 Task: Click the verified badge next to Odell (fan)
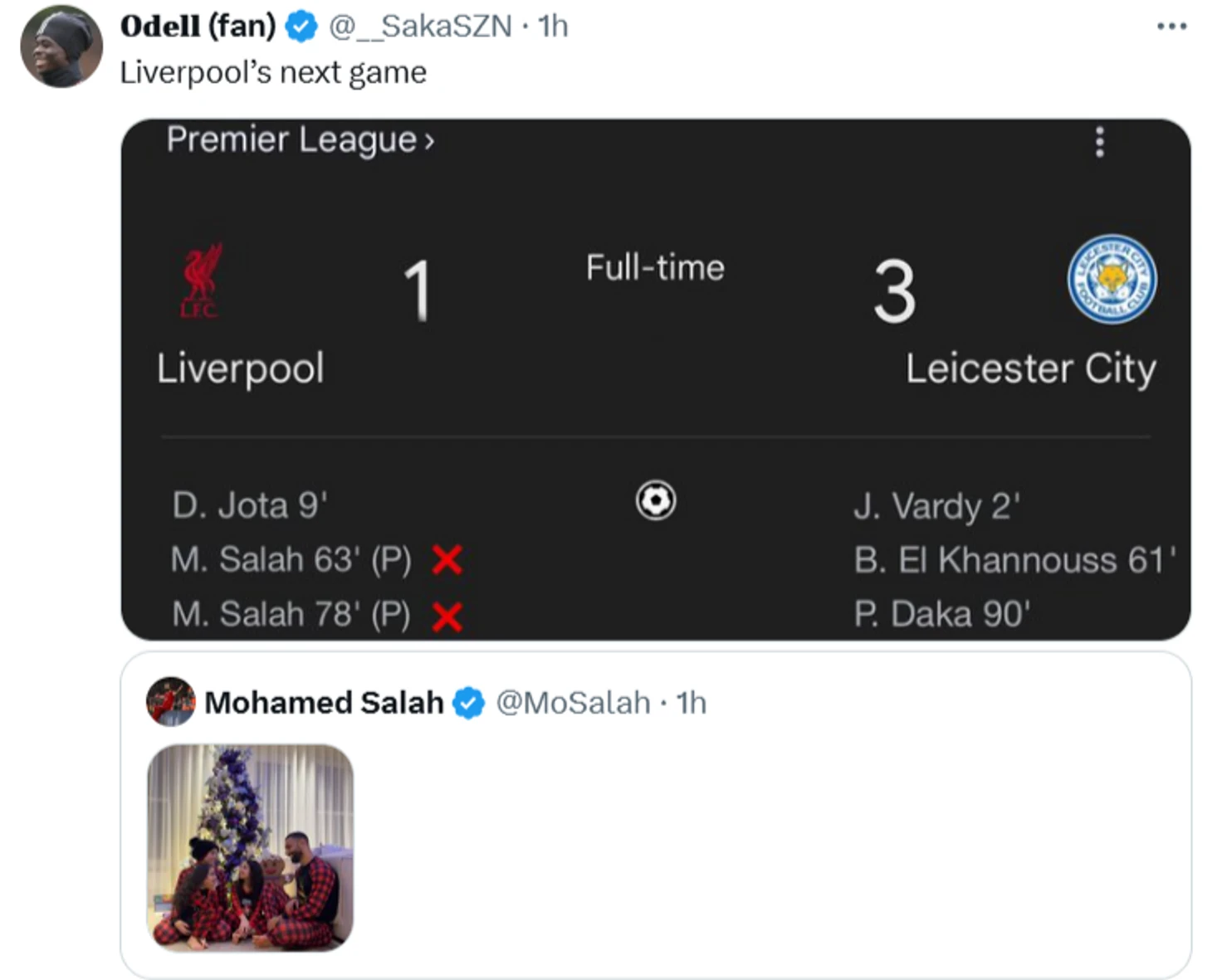click(301, 27)
